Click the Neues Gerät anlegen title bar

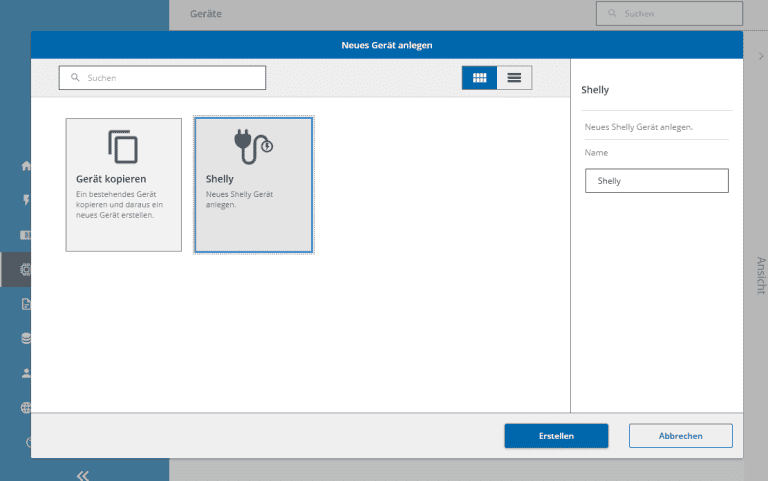387,45
